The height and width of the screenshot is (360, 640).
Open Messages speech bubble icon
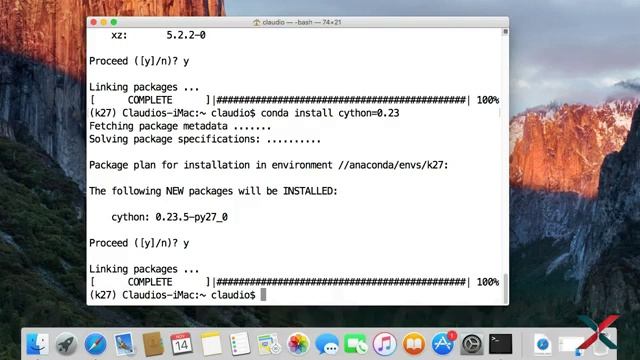[x=327, y=344]
